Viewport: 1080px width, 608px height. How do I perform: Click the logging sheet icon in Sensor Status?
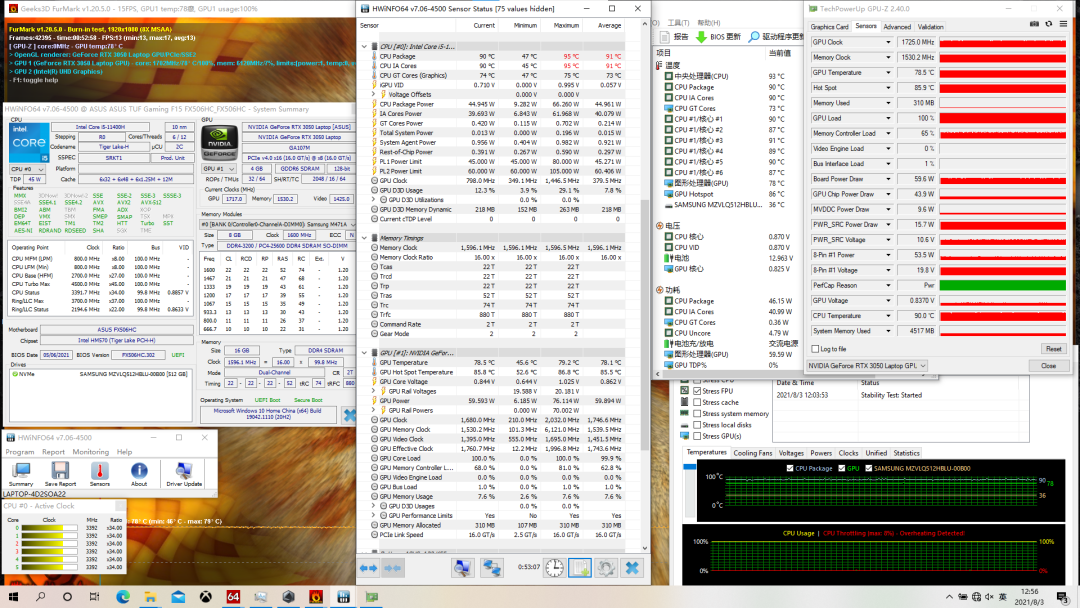pos(580,568)
